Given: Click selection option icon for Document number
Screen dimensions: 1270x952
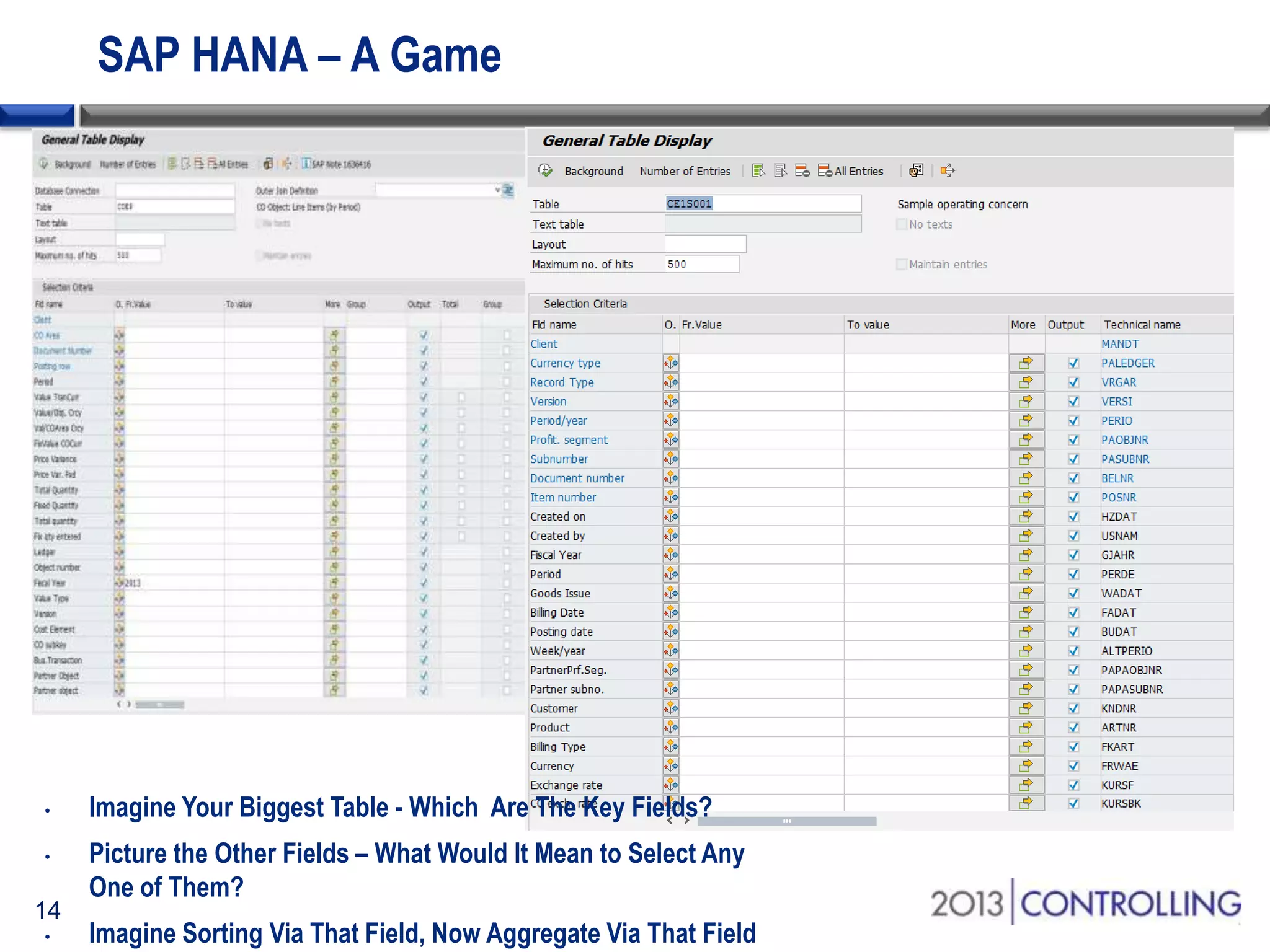Looking at the screenshot, I should pyautogui.click(x=671, y=478).
